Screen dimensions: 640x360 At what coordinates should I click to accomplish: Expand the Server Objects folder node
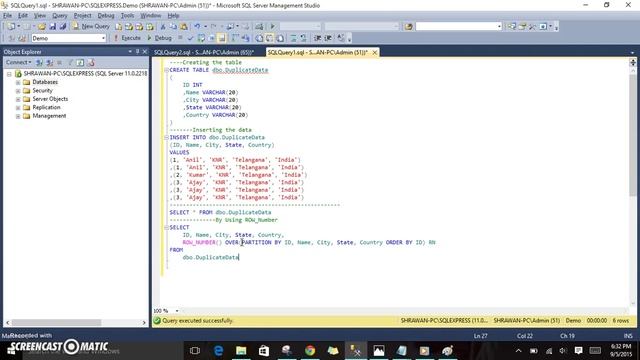pyautogui.click(x=18, y=99)
